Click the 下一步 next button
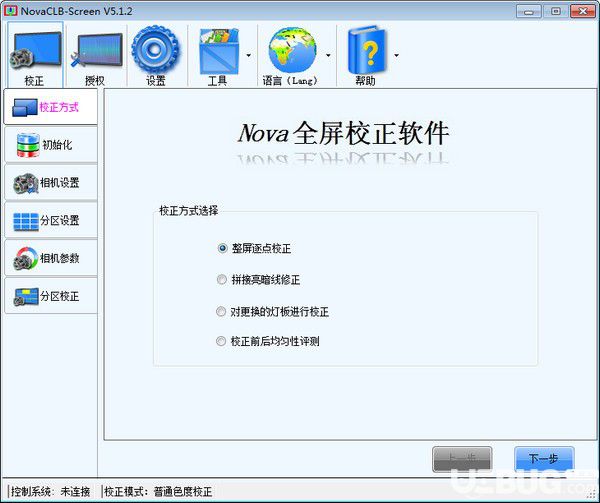600x503 pixels. (x=544, y=459)
